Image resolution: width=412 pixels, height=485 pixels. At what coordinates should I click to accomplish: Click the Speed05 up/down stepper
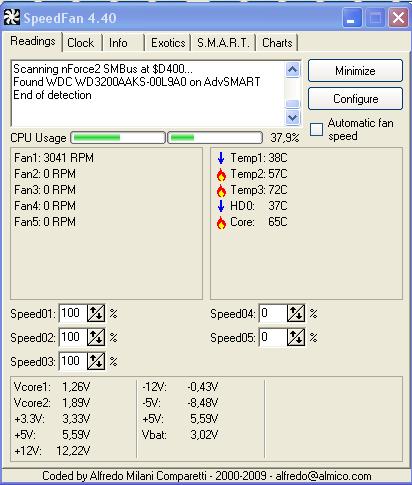tap(296, 337)
